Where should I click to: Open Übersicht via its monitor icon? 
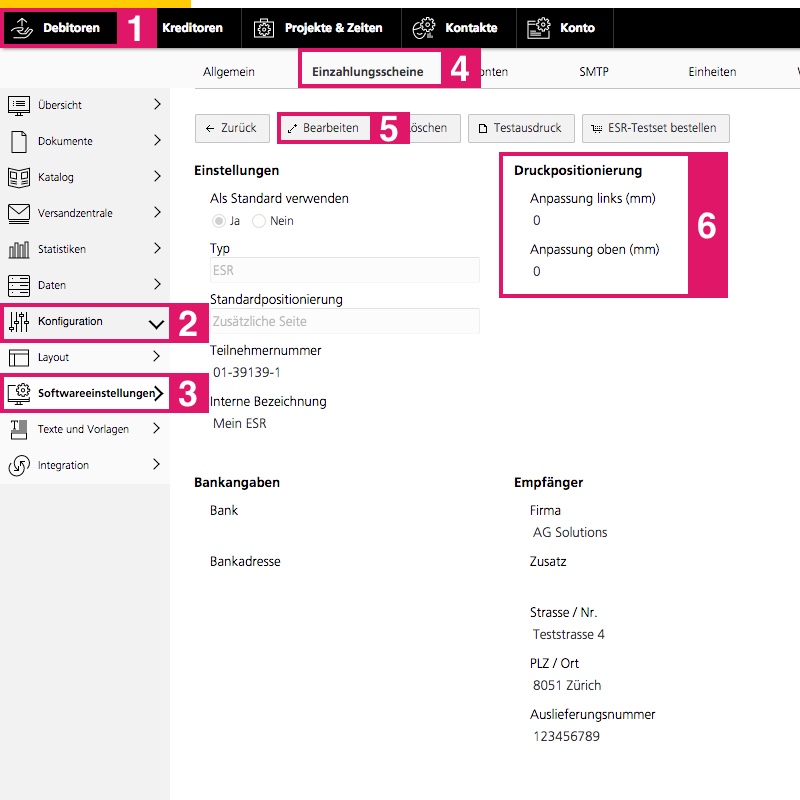click(19, 105)
